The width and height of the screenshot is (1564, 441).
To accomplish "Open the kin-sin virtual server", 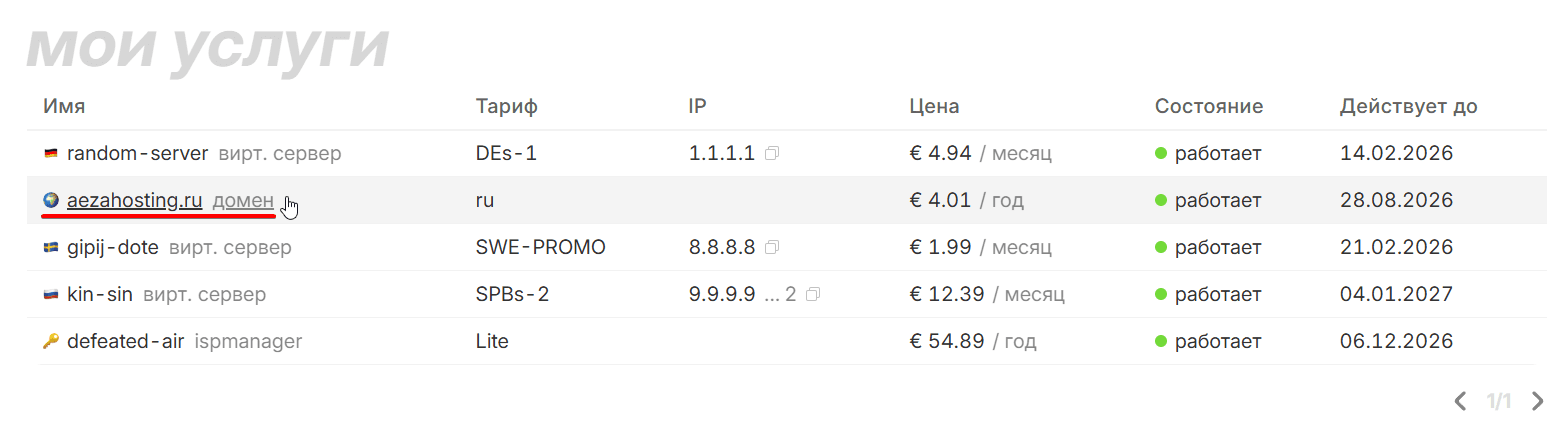I will click(99, 295).
